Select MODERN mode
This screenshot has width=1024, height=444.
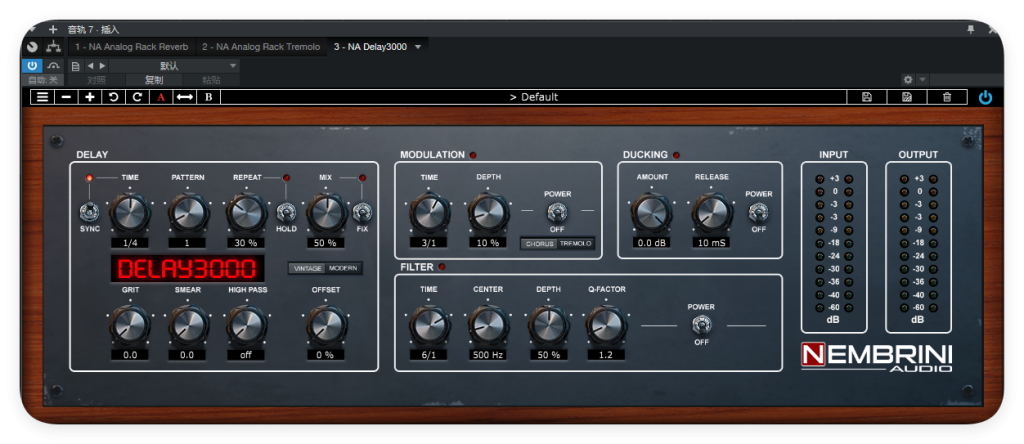pyautogui.click(x=344, y=268)
